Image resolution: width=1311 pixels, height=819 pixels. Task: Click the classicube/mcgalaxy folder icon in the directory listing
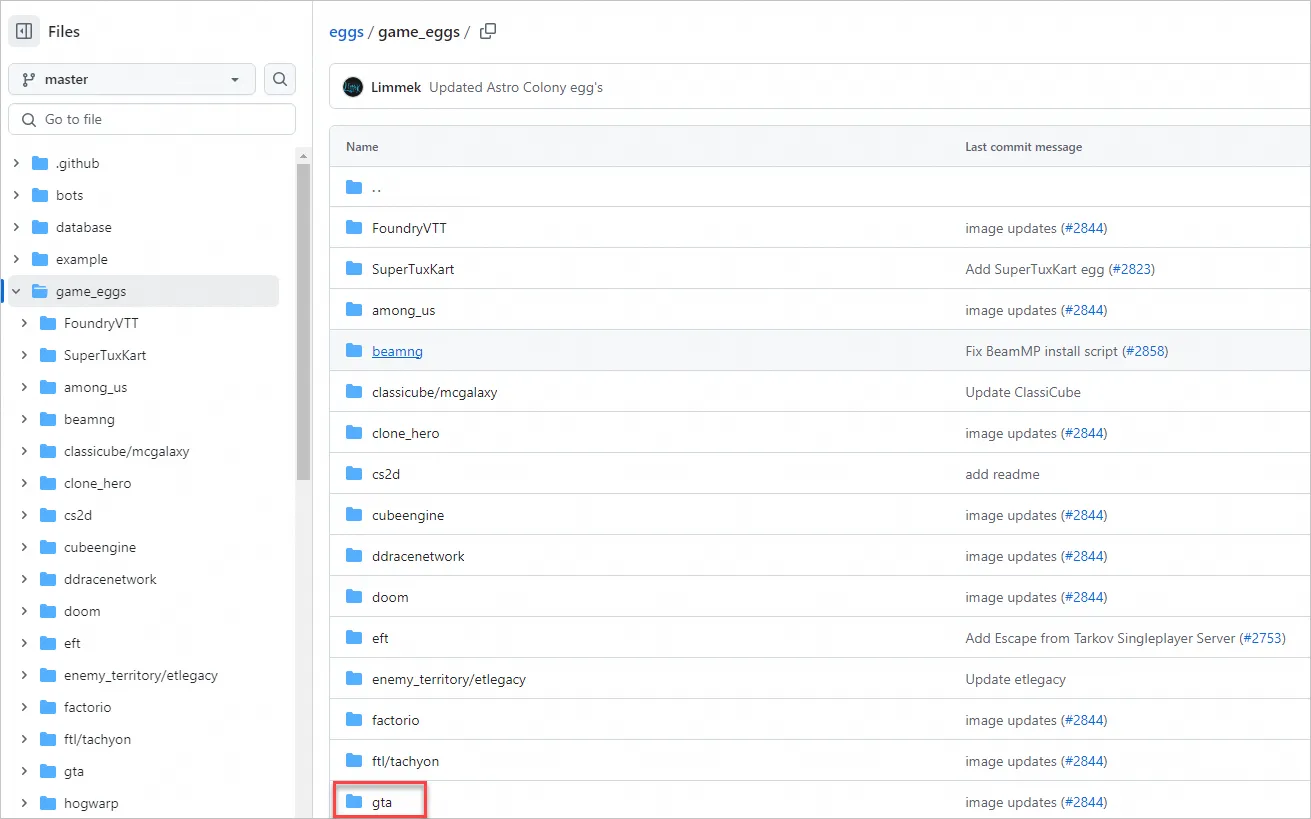point(354,392)
